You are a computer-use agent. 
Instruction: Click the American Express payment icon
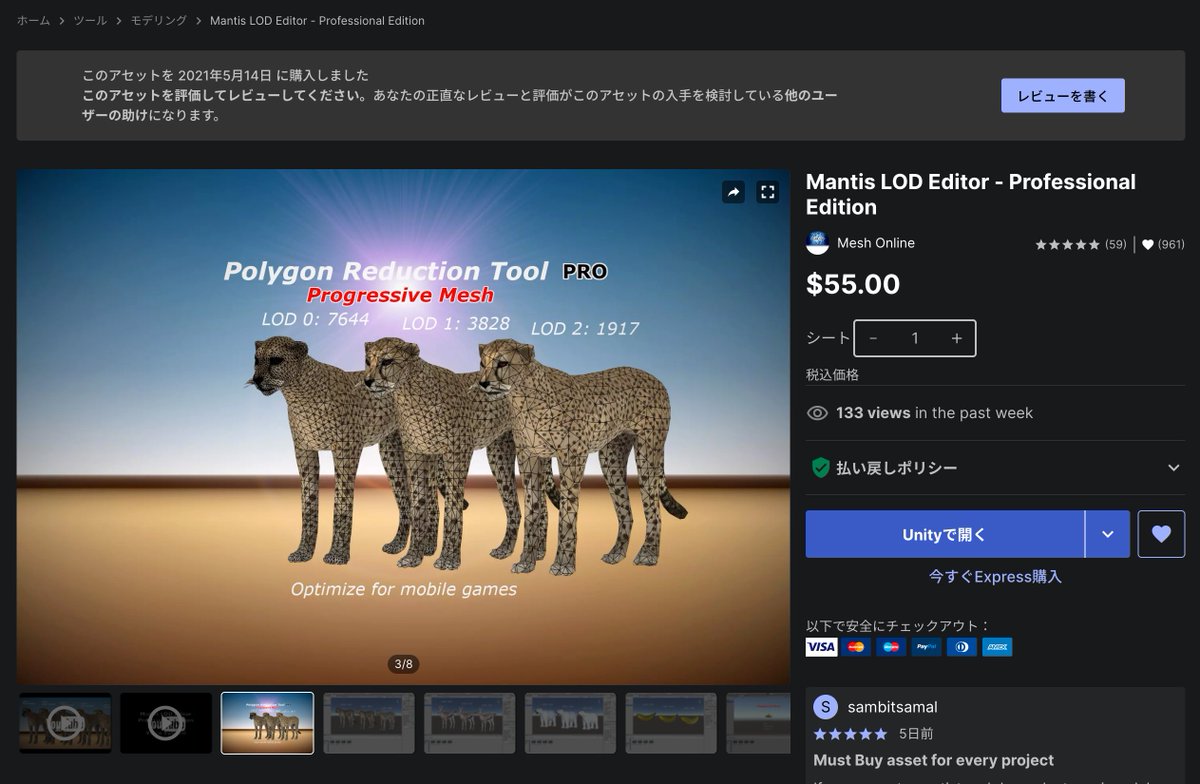(997, 647)
